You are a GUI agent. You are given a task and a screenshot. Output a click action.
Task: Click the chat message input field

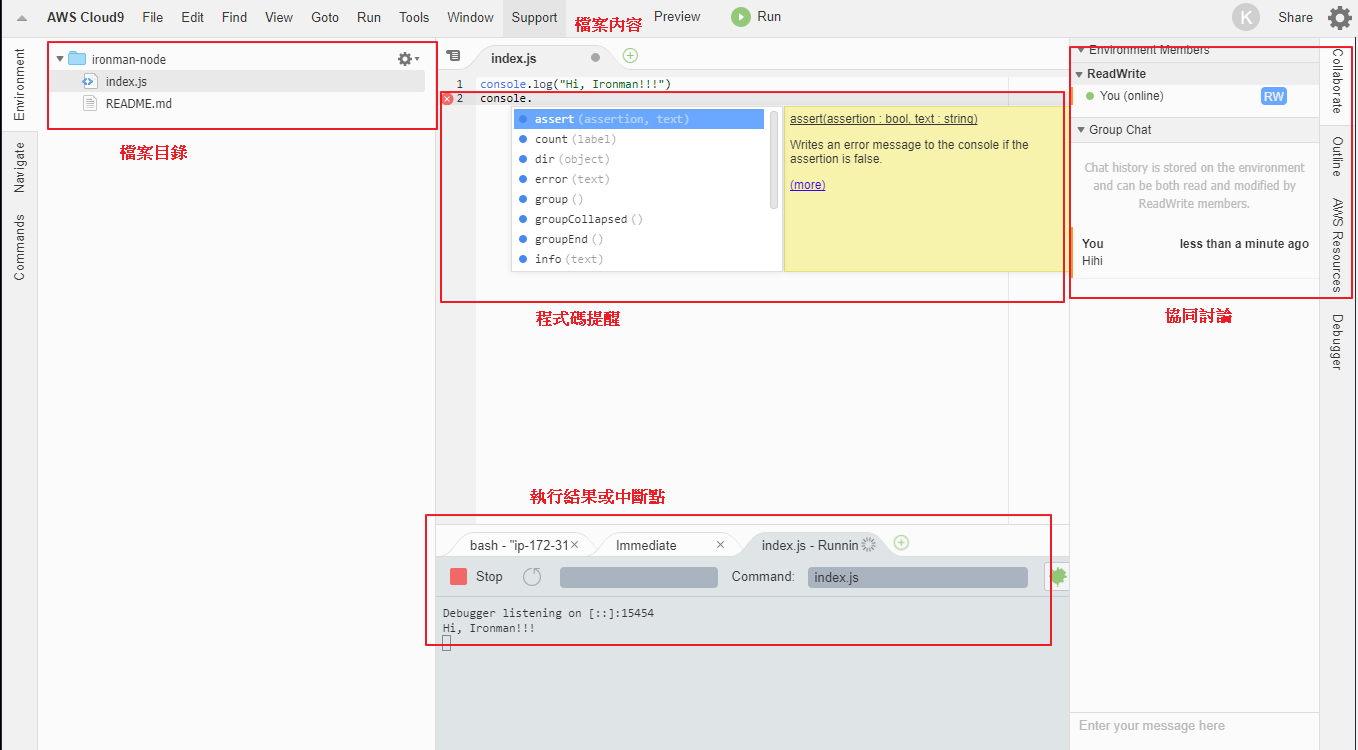coord(1194,726)
